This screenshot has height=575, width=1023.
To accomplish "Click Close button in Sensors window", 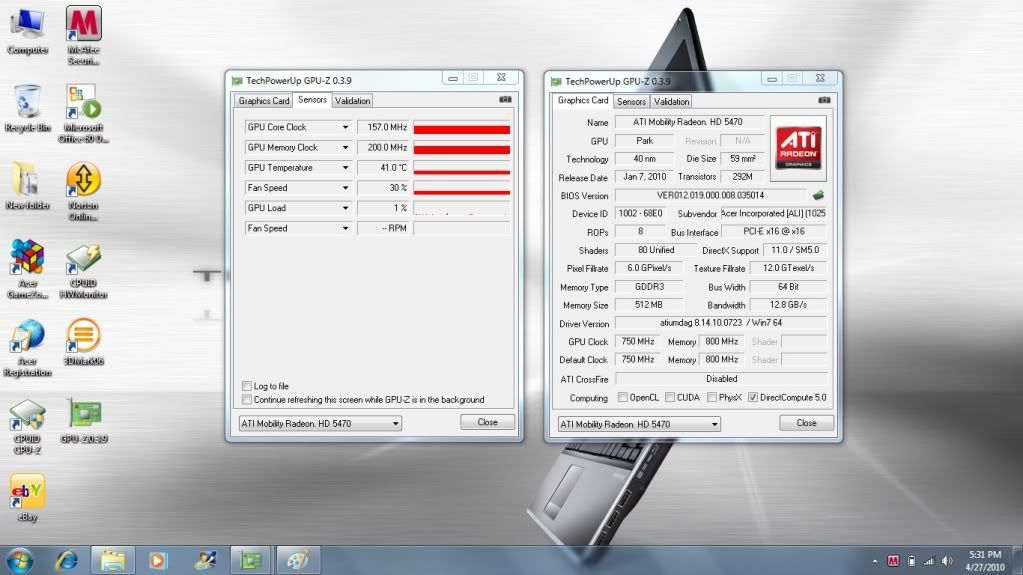I will (x=487, y=422).
